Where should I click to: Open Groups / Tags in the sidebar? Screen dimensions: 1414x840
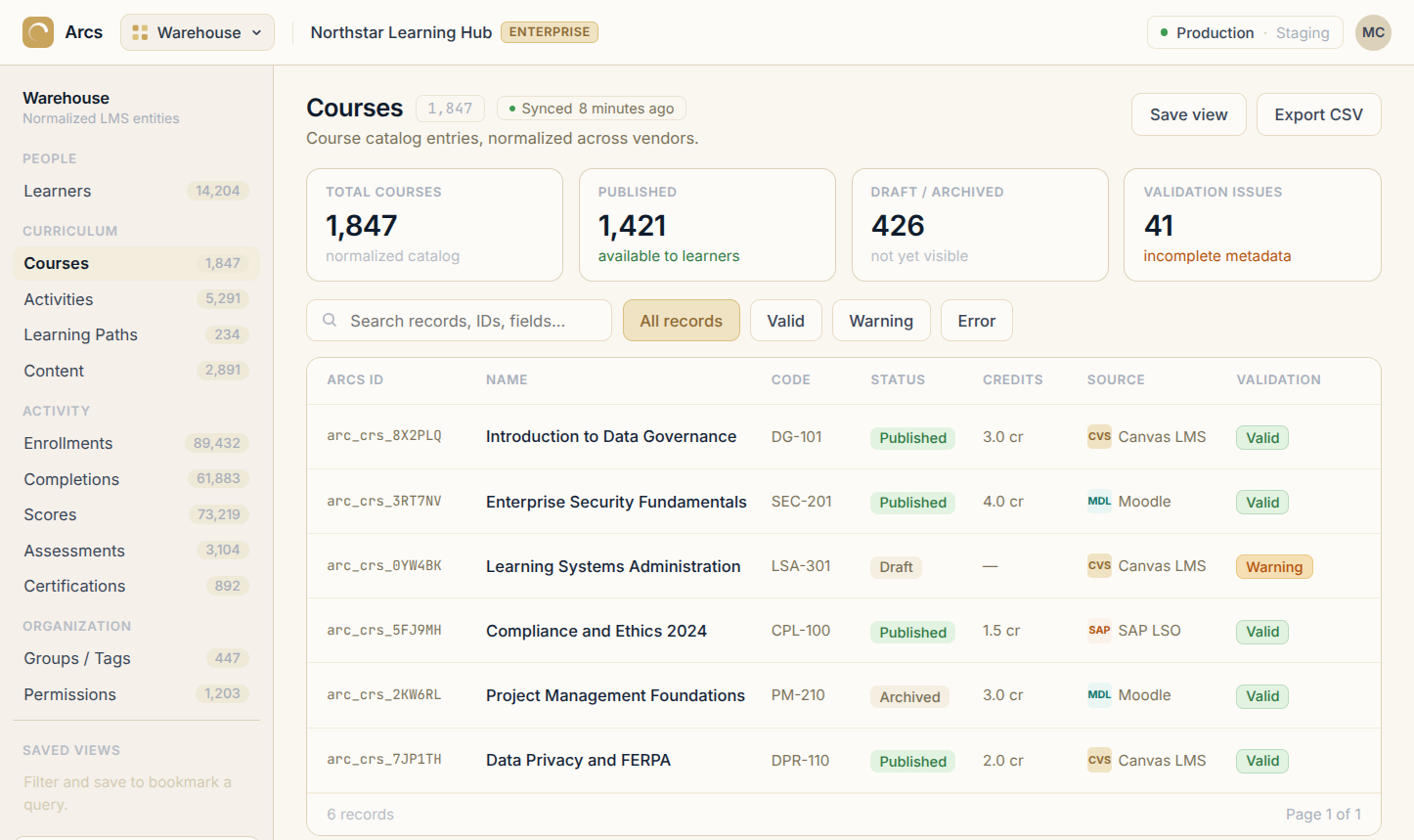136,658
